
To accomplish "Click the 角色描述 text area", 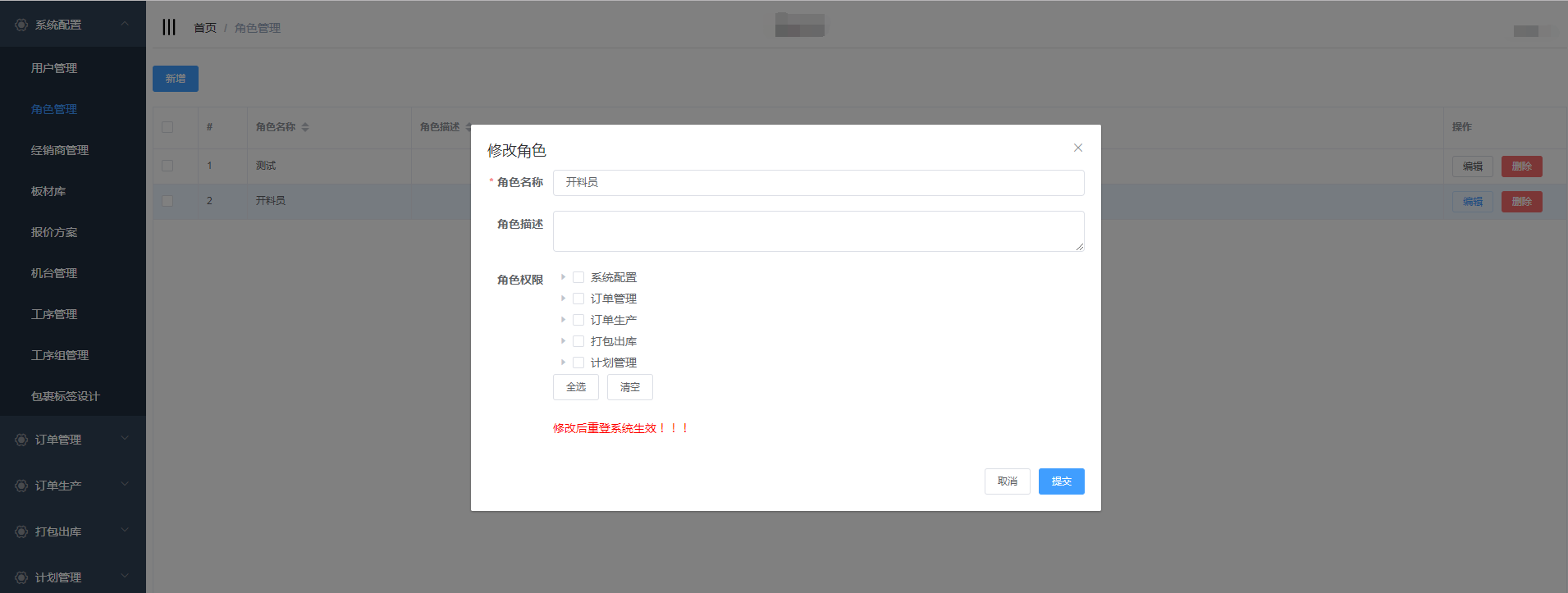I will tap(818, 231).
